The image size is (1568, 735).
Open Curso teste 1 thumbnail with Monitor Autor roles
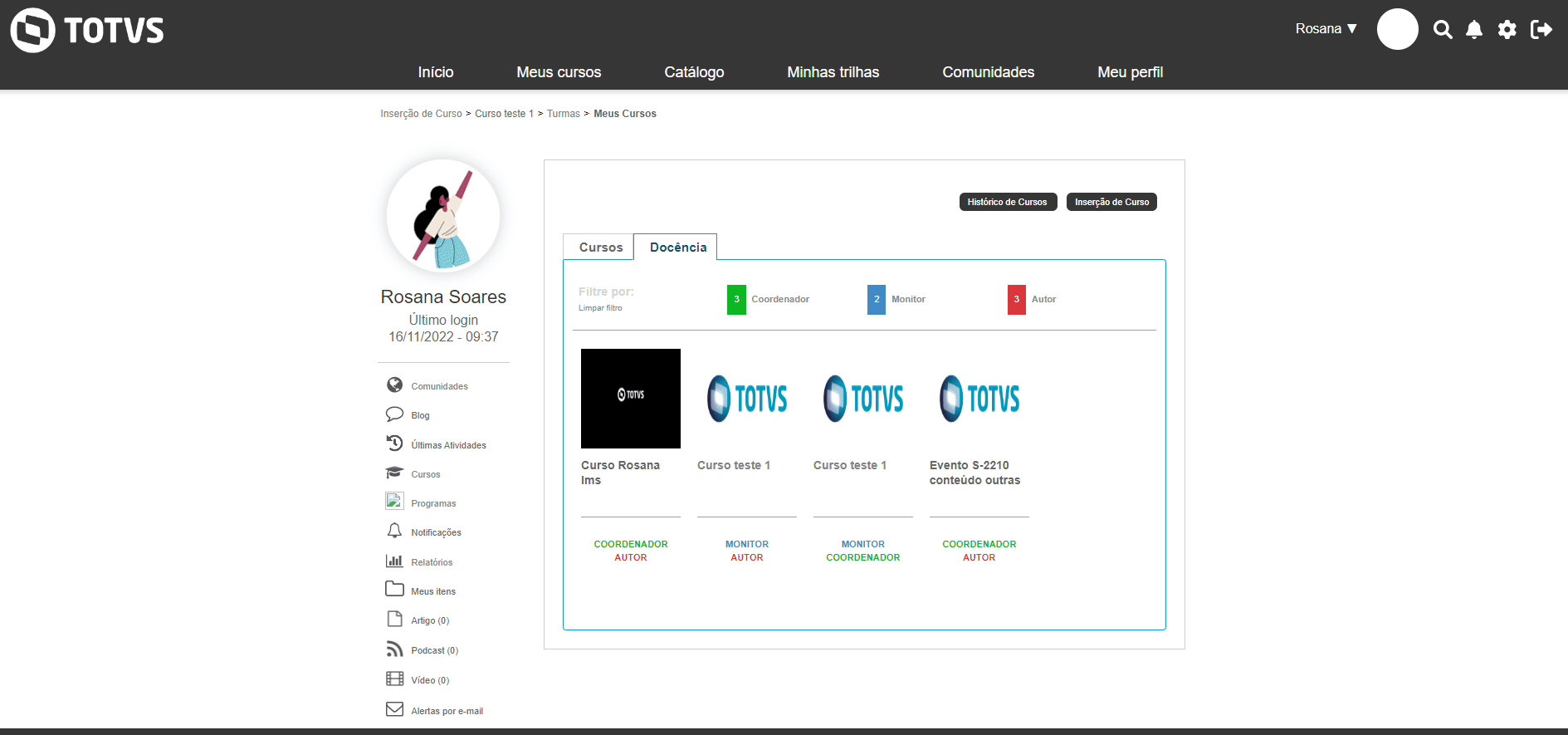(x=747, y=399)
